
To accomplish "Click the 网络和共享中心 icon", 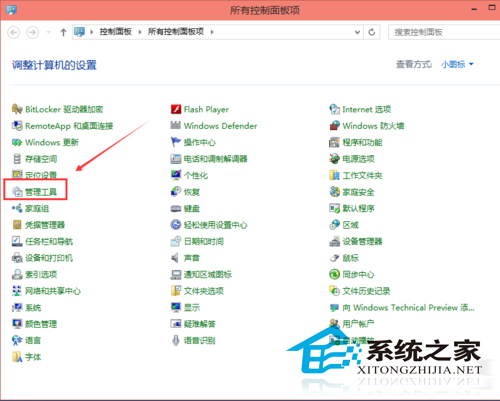I will pyautogui.click(x=17, y=291).
